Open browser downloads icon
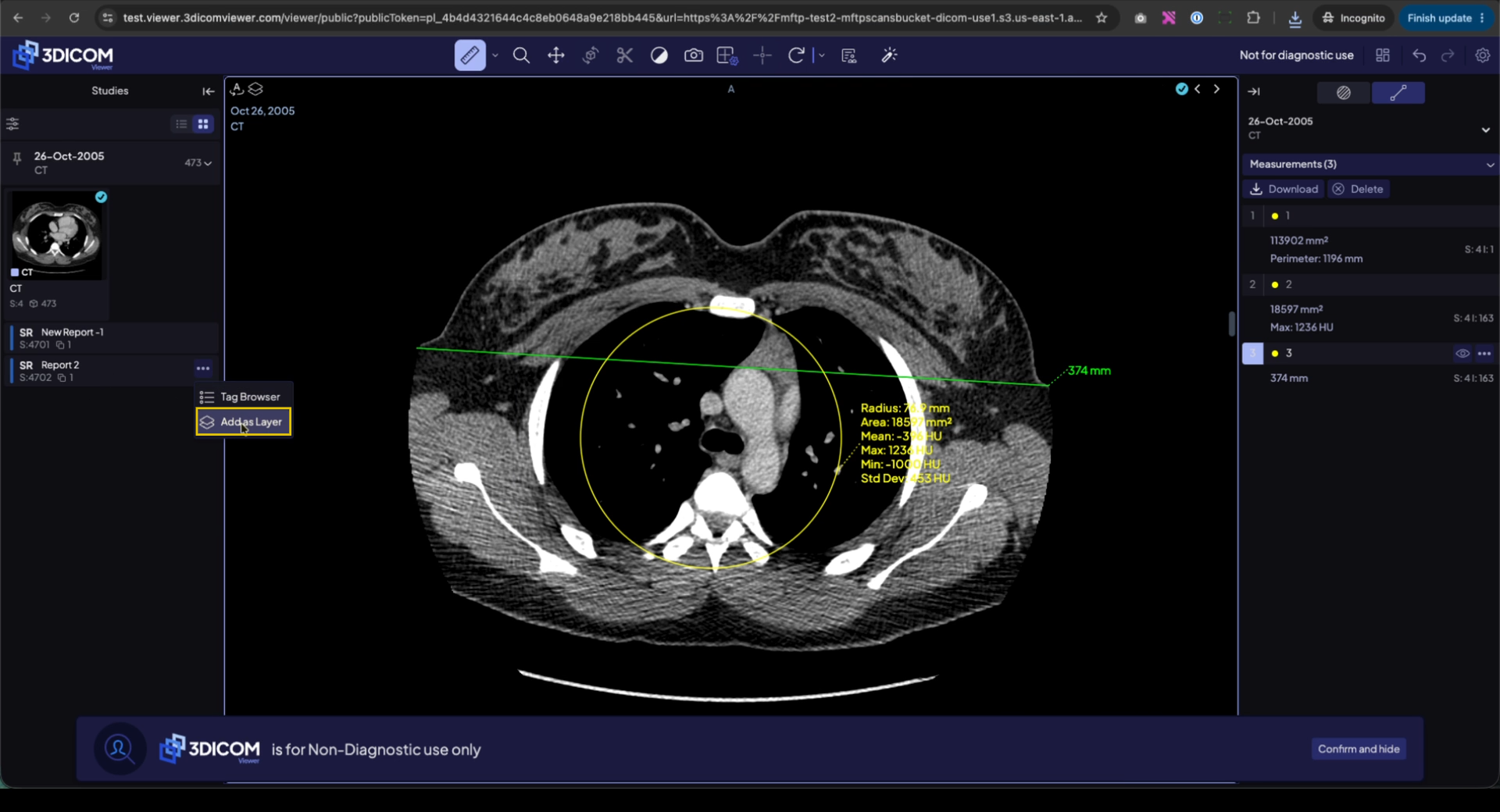This screenshot has width=1500, height=812. (1295, 18)
